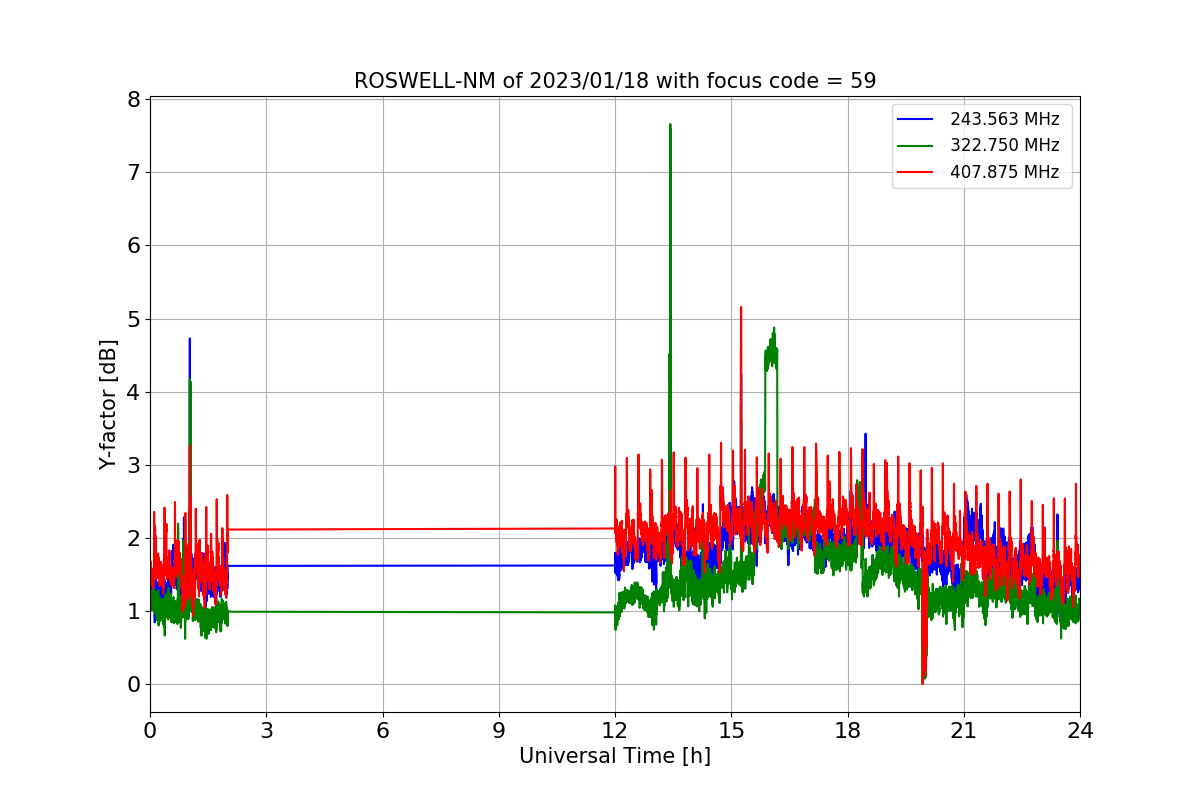This screenshot has width=1200, height=800.
Task: Click the x-axis tick label 15
Action: (x=731, y=731)
